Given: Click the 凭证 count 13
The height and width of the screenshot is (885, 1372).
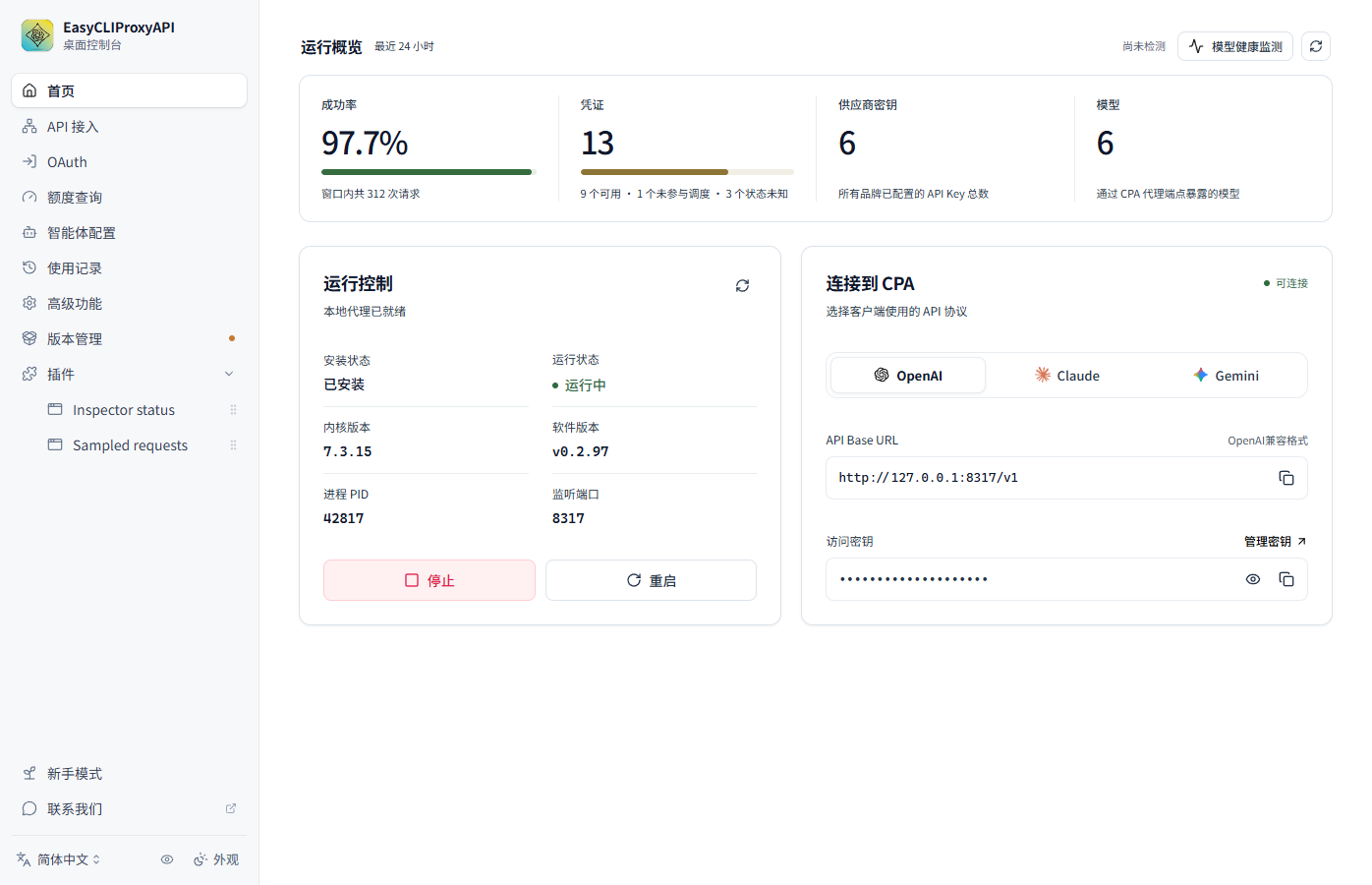Looking at the screenshot, I should (x=598, y=144).
